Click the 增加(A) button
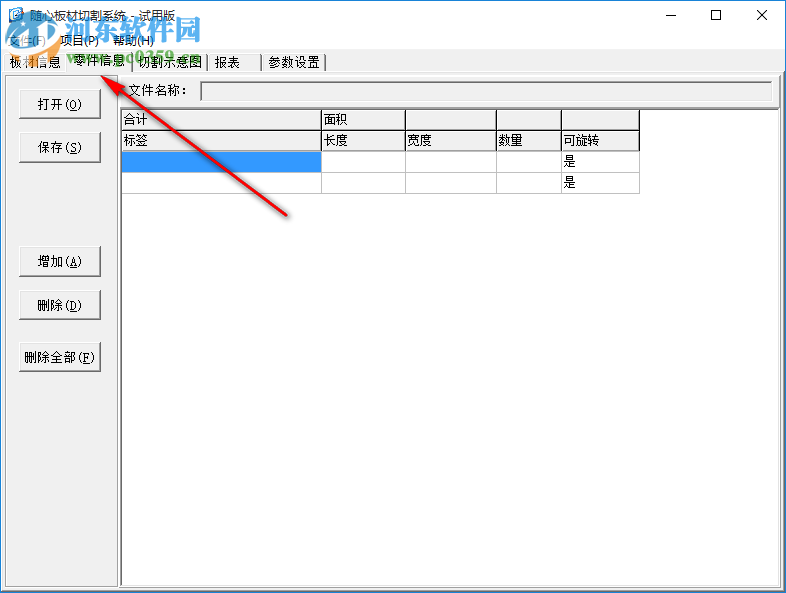The image size is (786, 593). (x=60, y=261)
